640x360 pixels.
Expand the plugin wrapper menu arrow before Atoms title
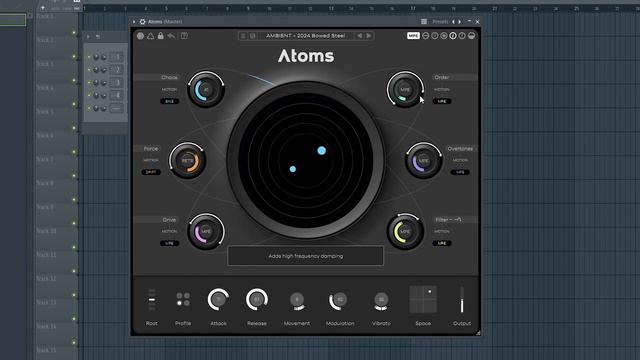pos(134,22)
